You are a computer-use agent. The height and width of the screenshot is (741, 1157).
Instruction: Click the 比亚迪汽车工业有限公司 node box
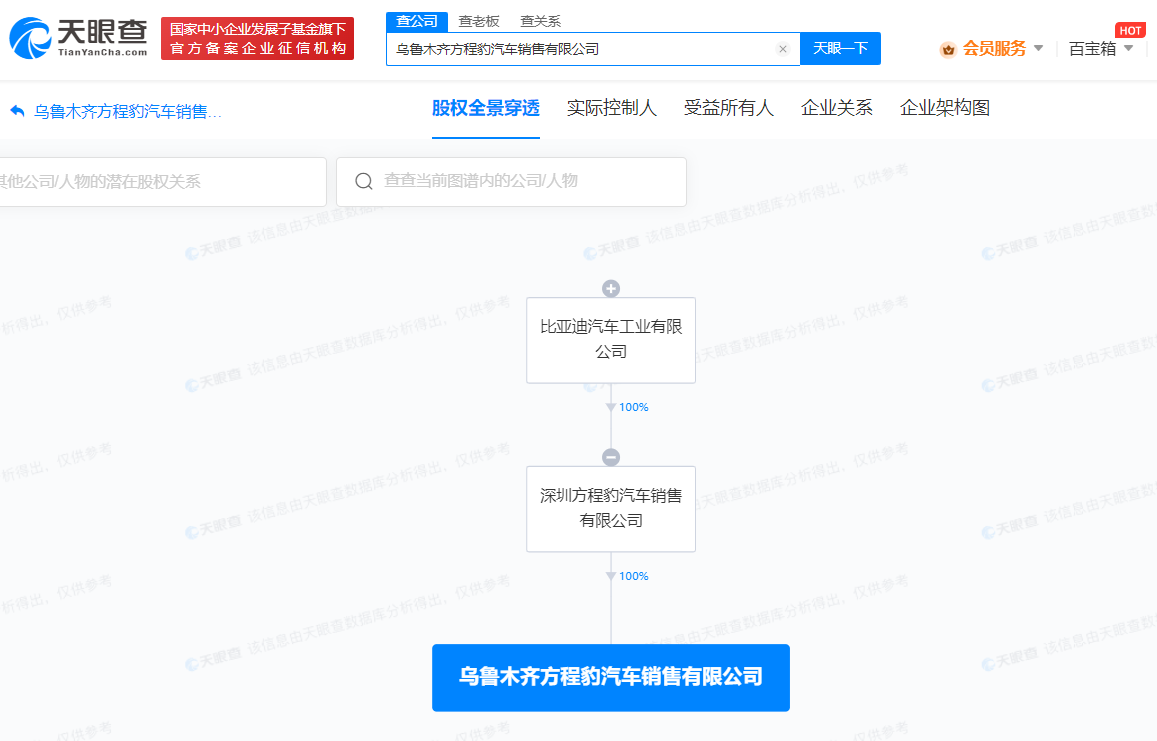pos(610,340)
